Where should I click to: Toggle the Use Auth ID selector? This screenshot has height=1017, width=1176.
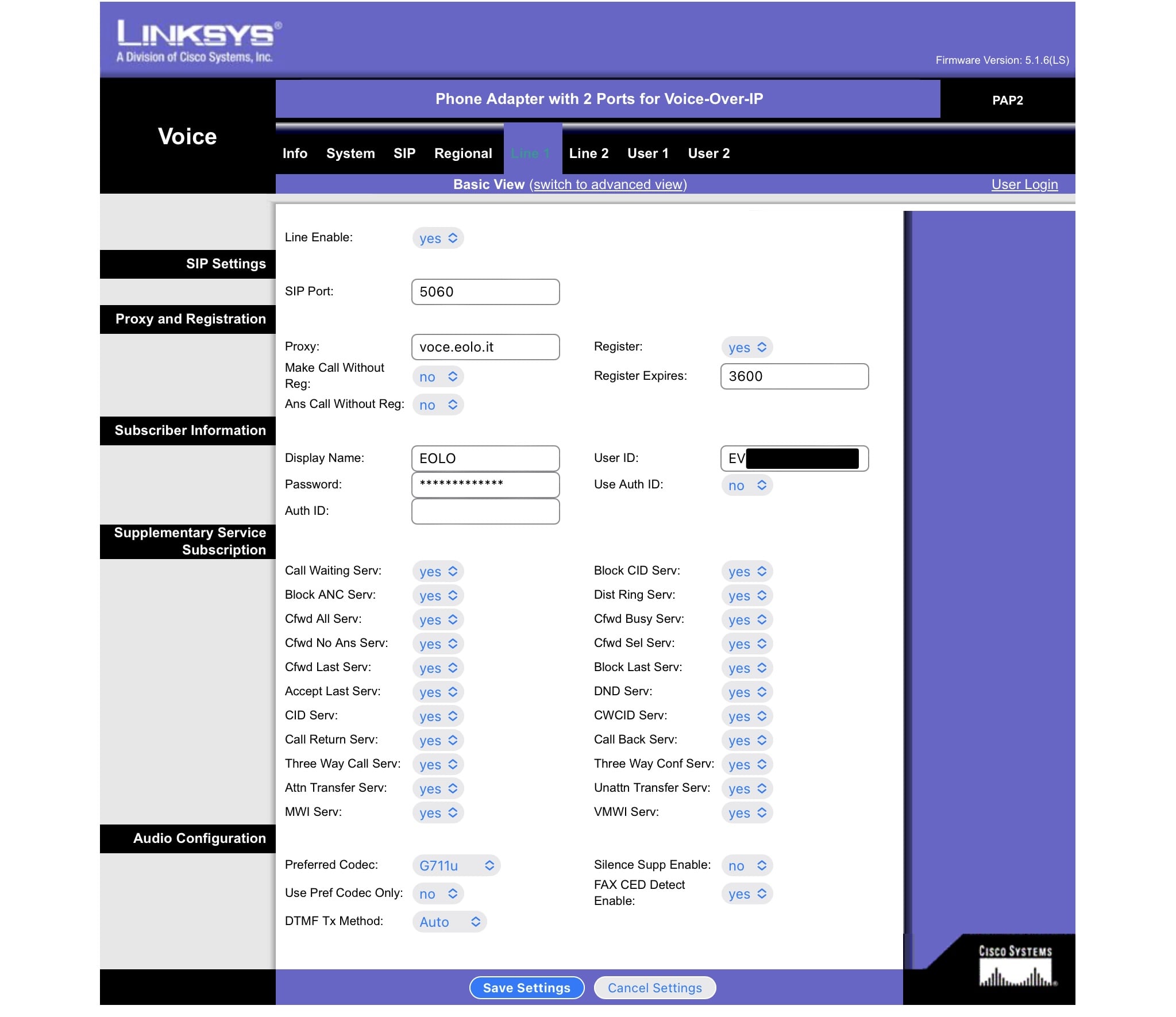click(x=746, y=485)
